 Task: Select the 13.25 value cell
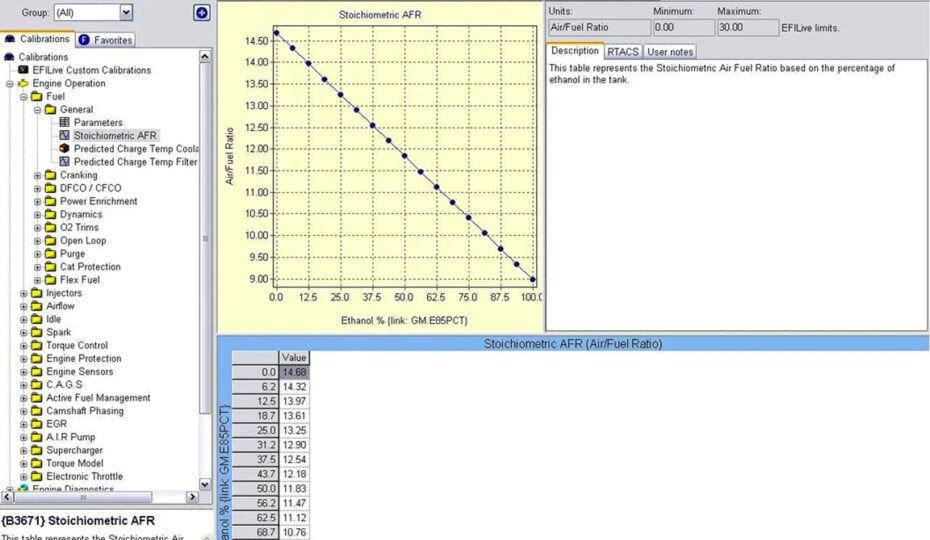click(294, 430)
